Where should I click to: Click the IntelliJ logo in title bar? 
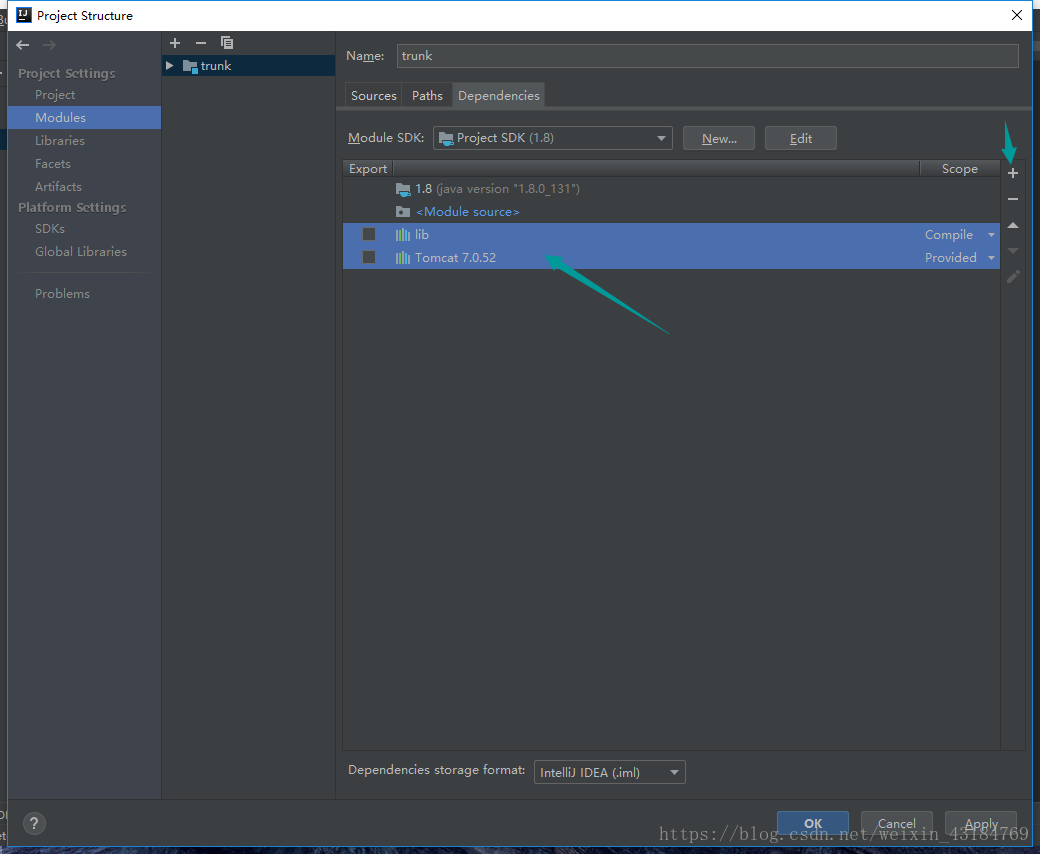pos(24,15)
